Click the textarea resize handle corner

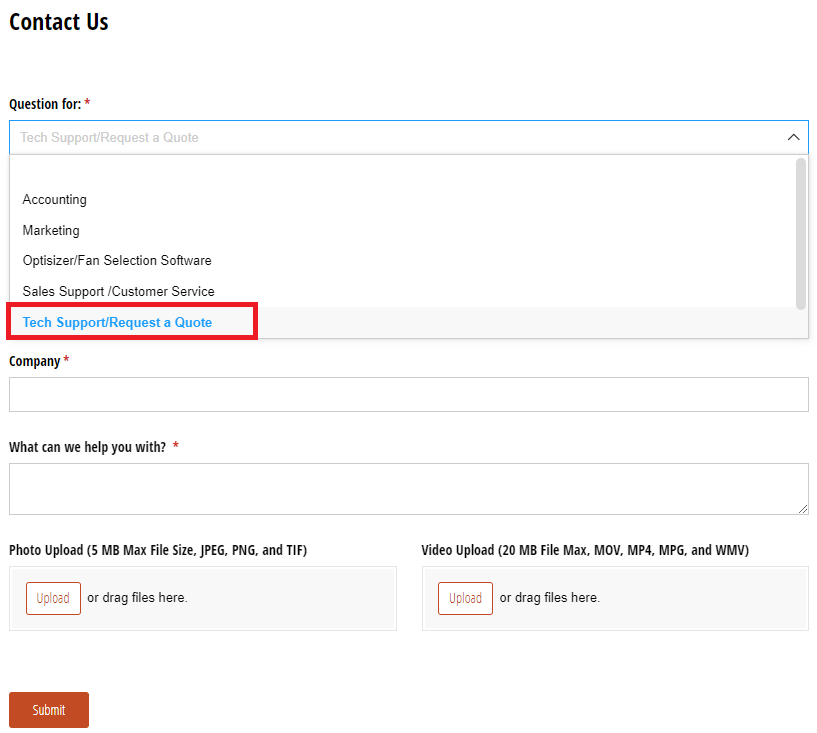[x=802, y=509]
